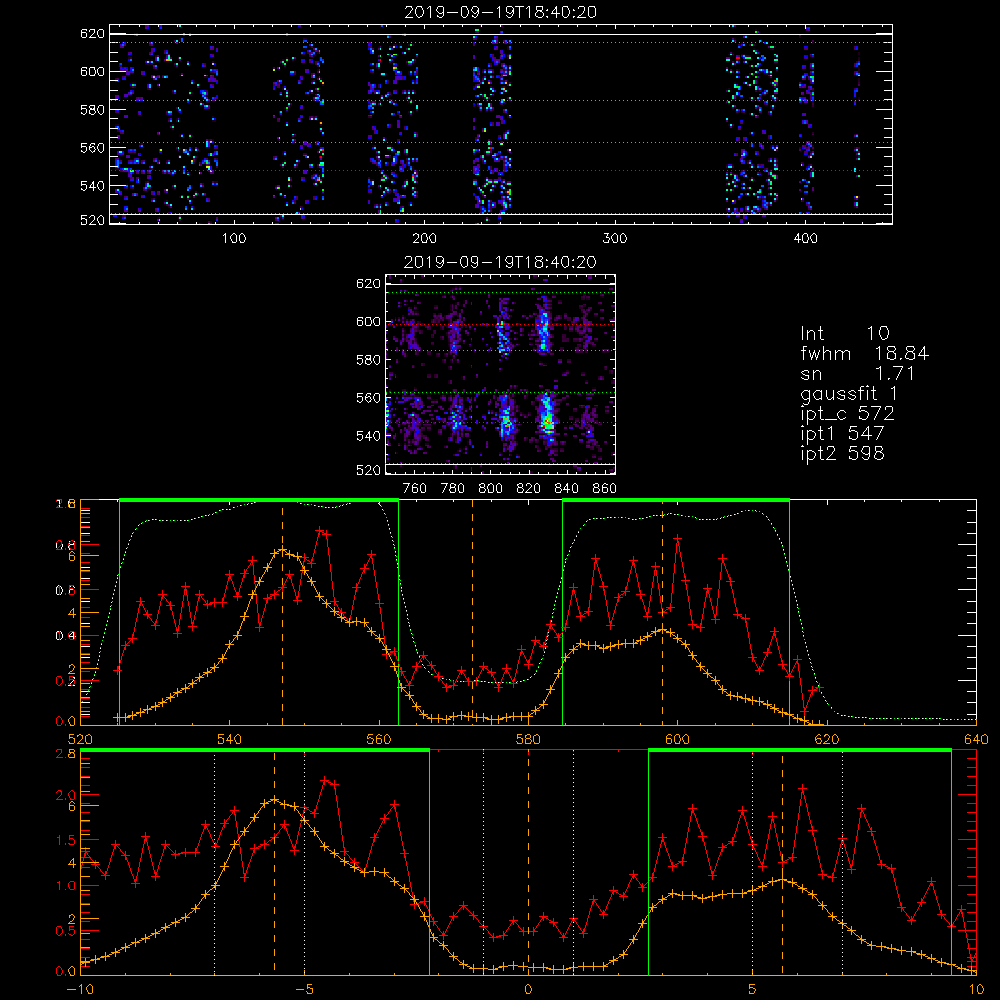Click the top plot x-axis label 100
This screenshot has width=1000, height=1000.
coord(234,239)
